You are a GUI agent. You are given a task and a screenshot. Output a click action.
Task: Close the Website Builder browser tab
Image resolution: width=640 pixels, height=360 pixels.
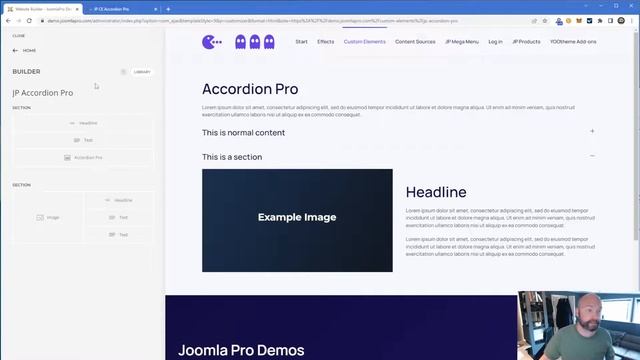coord(77,9)
